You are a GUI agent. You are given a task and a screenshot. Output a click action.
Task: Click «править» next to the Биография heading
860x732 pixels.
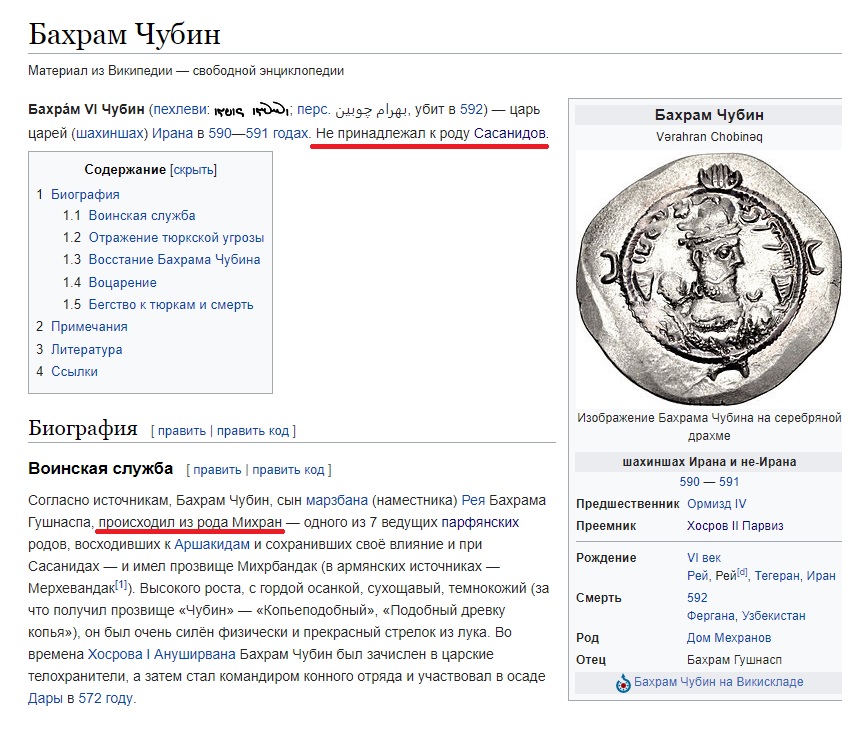point(181,431)
